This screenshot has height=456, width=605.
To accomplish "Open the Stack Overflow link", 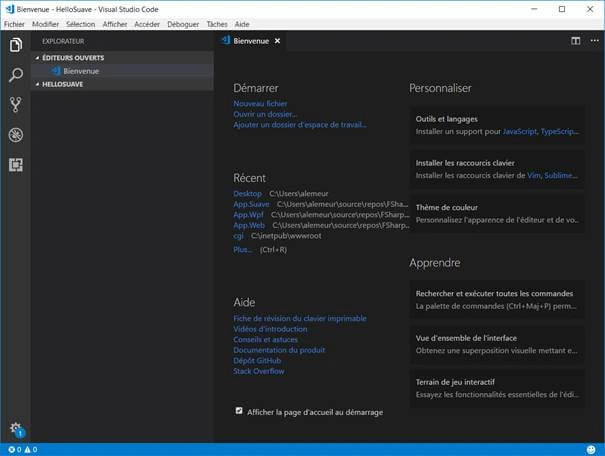I will point(259,371).
